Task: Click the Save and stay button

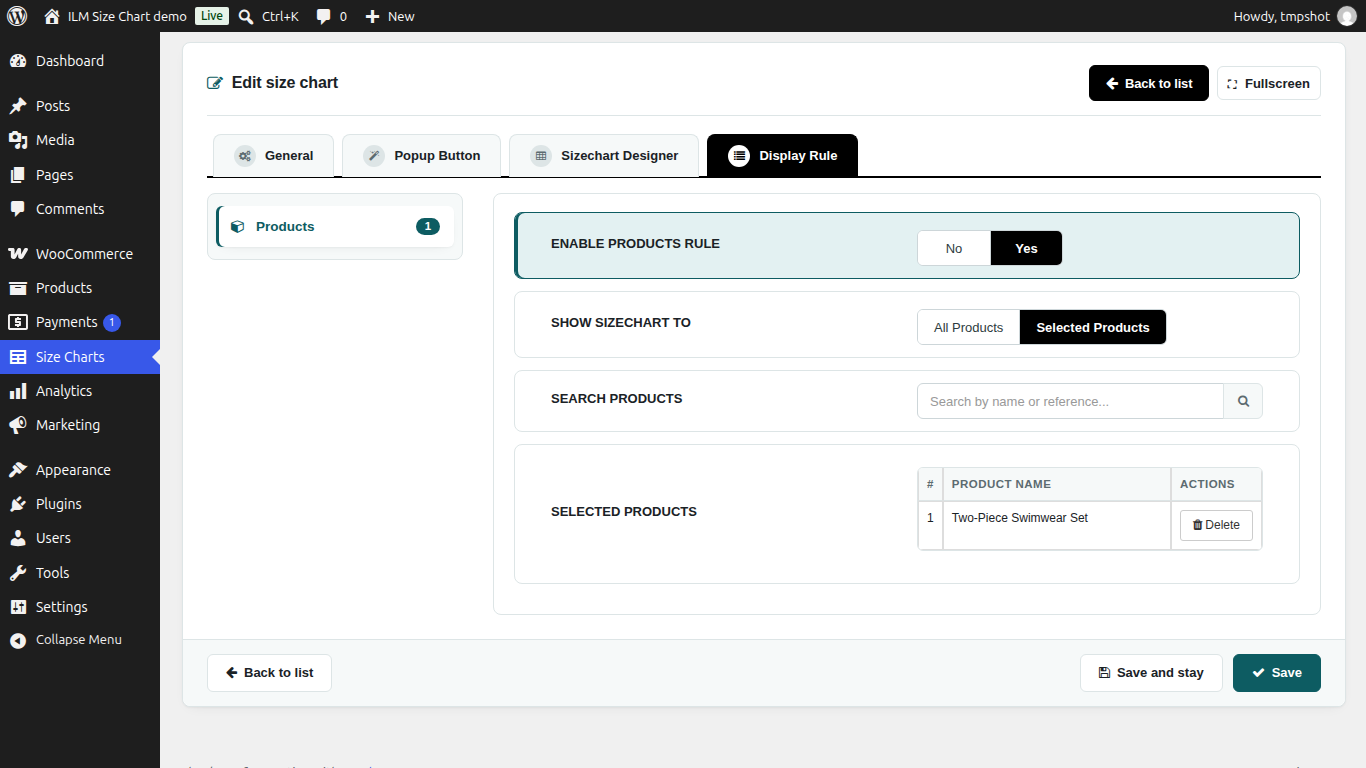Action: click(x=1151, y=673)
